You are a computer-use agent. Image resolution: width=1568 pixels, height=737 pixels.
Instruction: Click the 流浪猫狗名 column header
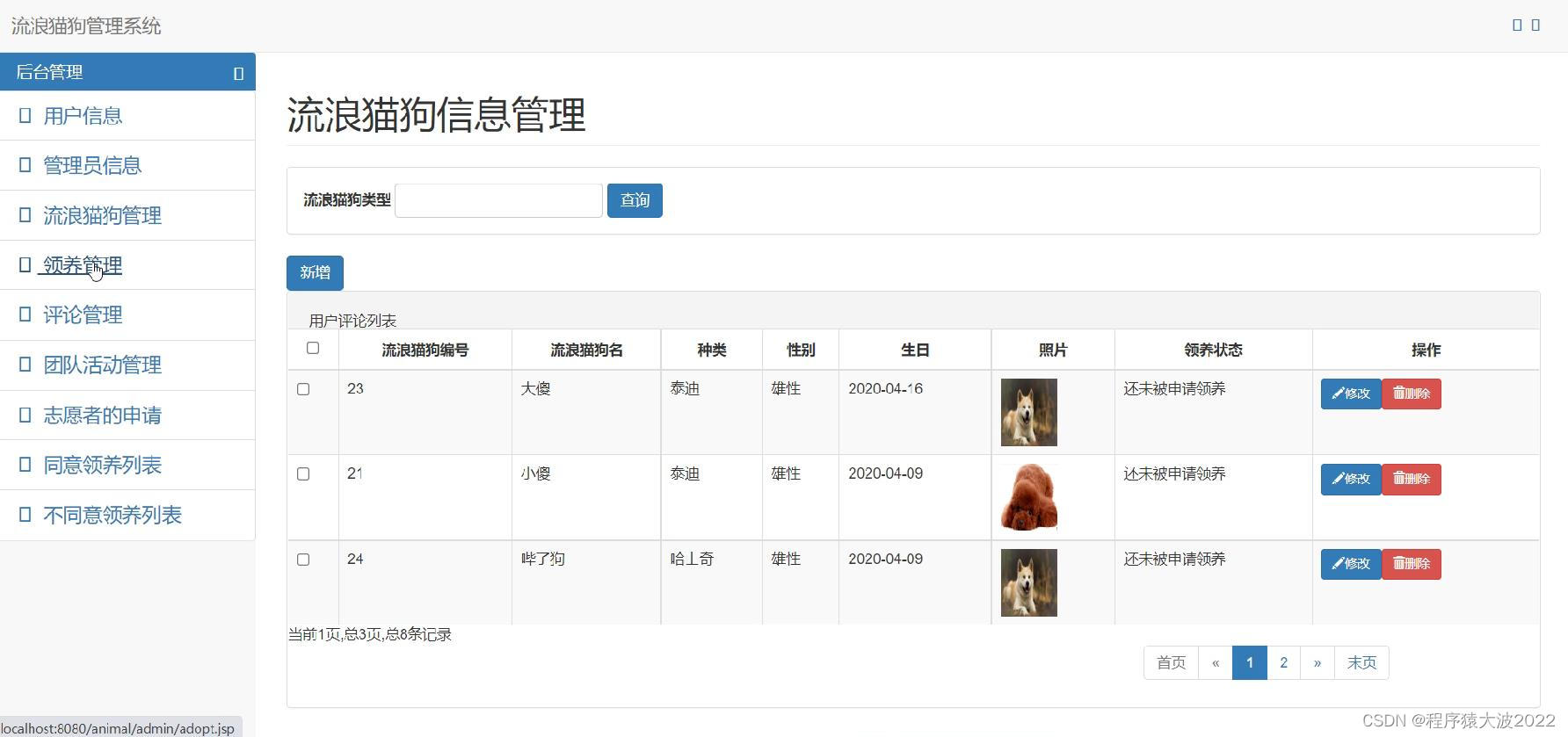tap(586, 350)
